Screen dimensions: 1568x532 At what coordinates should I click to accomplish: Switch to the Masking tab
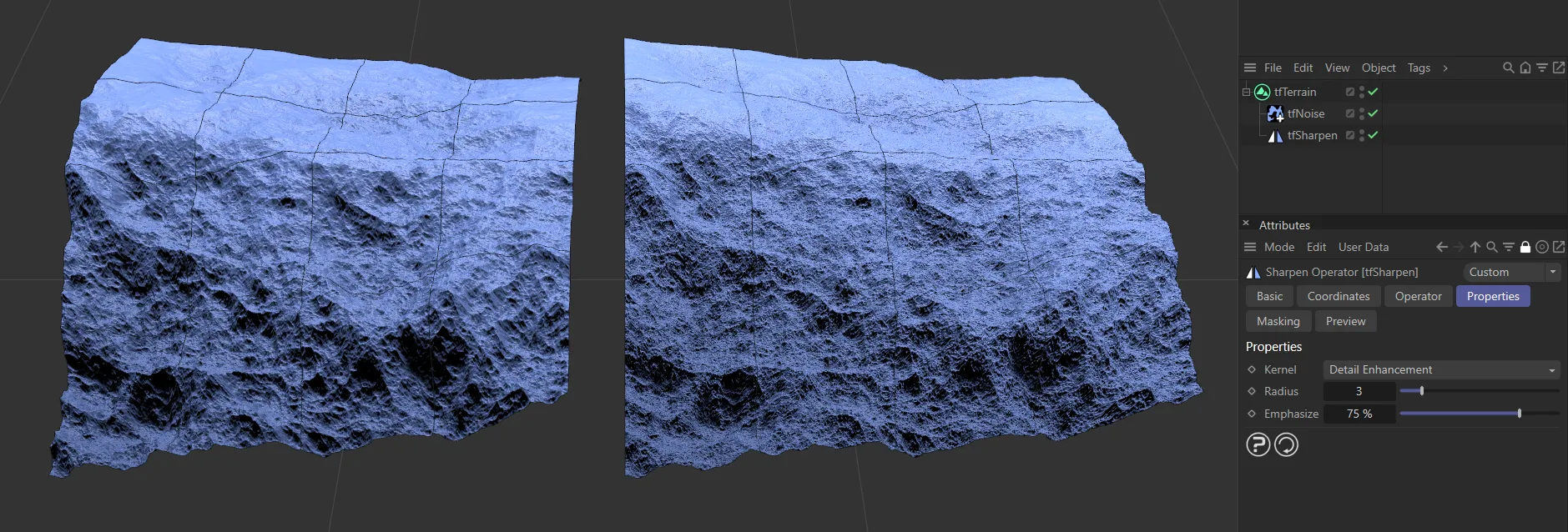coord(1278,321)
